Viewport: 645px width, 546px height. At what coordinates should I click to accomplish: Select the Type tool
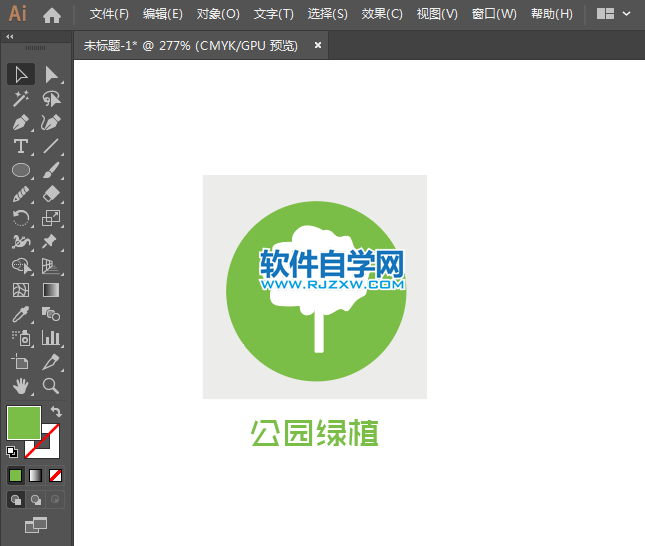tap(21, 146)
